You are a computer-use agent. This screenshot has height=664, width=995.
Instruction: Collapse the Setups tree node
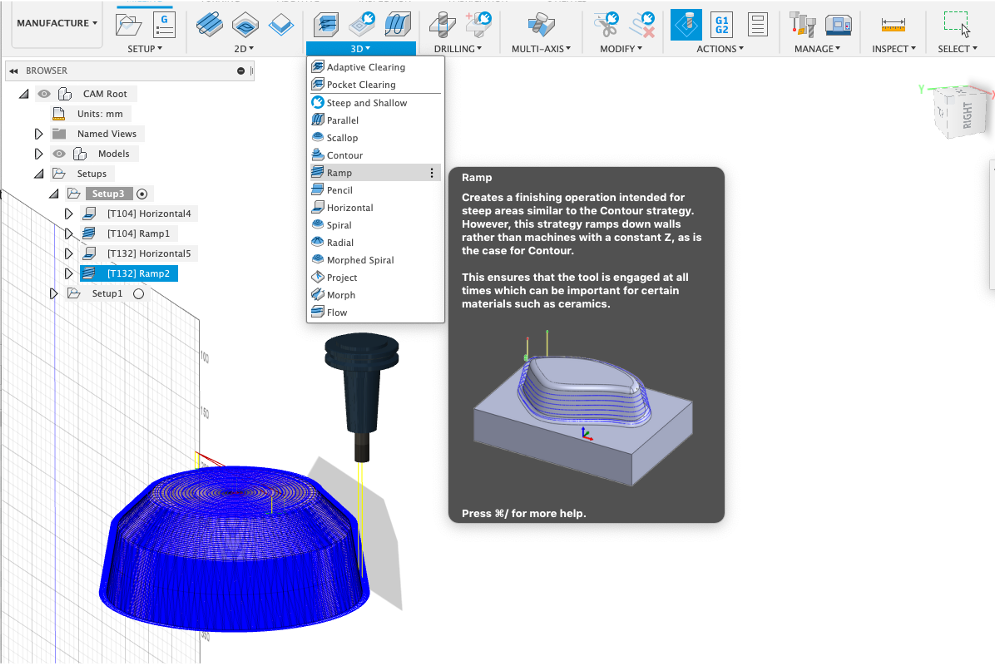click(39, 173)
